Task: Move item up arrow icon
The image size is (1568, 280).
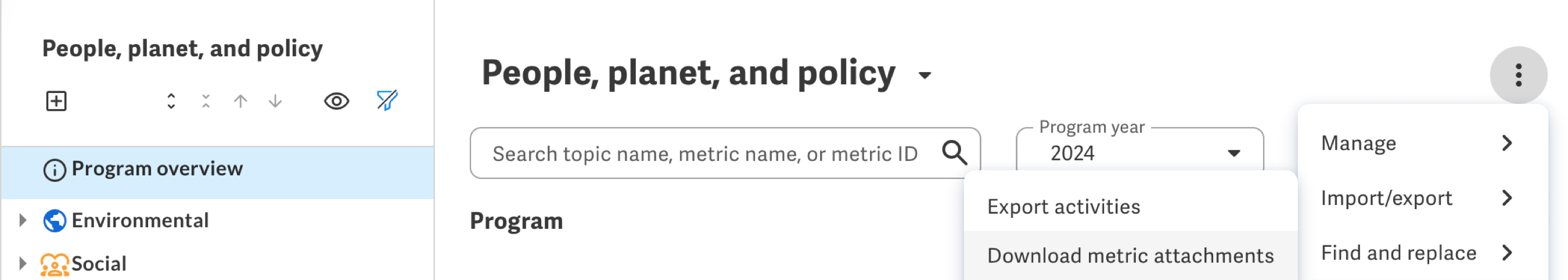Action: pyautogui.click(x=240, y=101)
